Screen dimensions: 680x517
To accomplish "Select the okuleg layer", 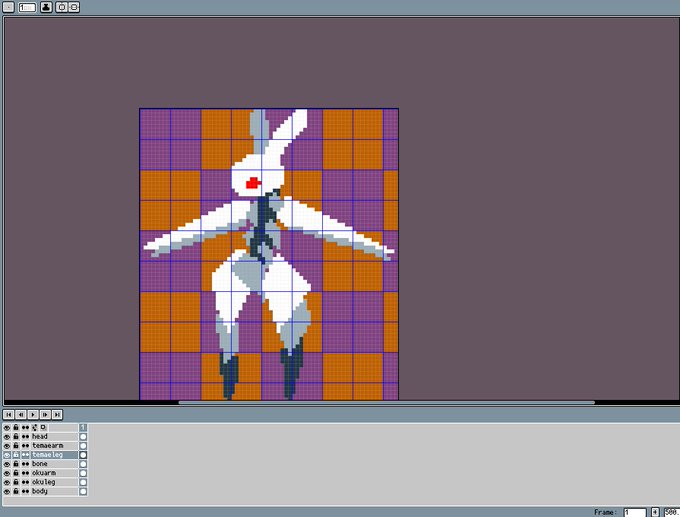I will (x=54, y=482).
